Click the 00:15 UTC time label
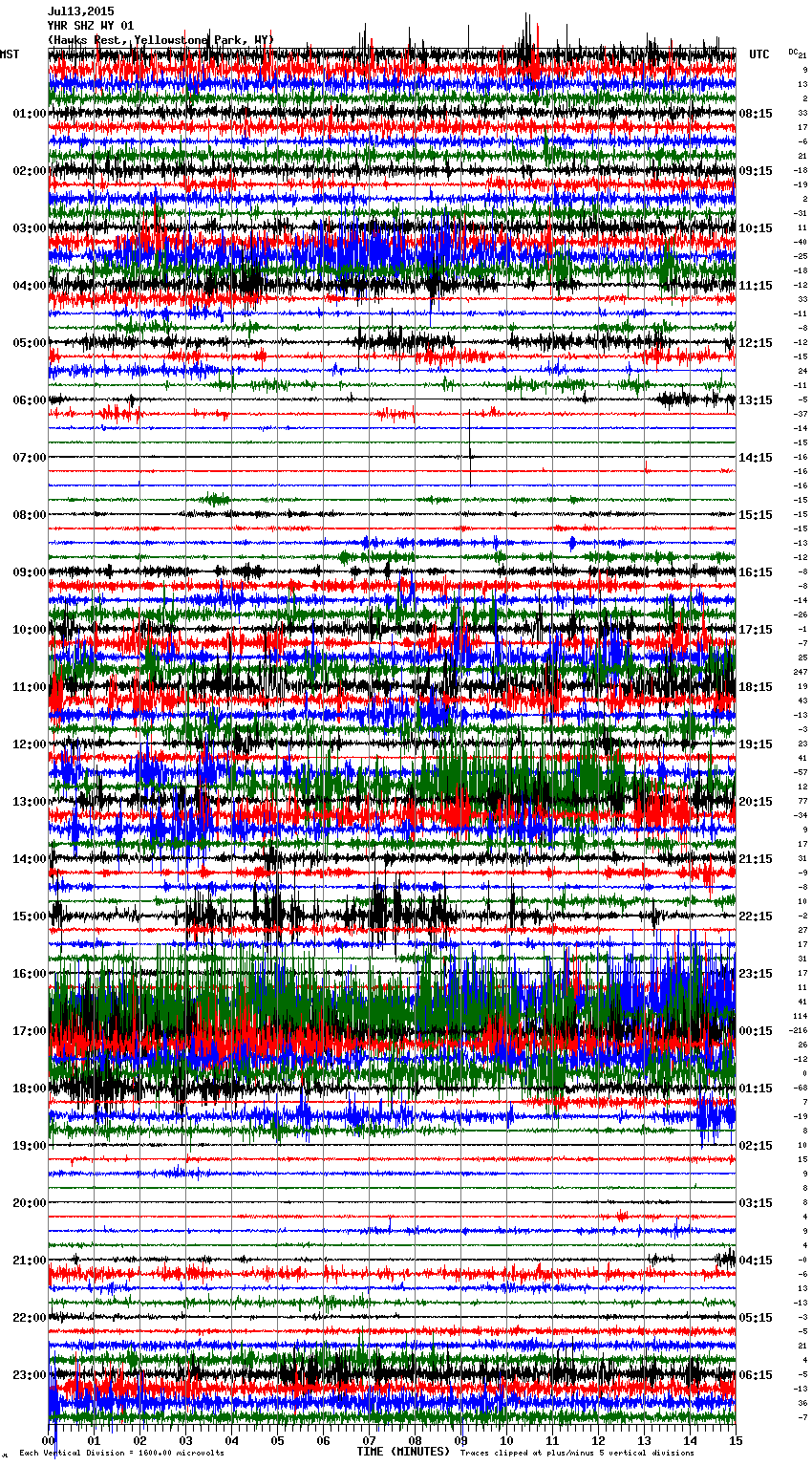This screenshot has height=1466, width=812. coord(756,1031)
